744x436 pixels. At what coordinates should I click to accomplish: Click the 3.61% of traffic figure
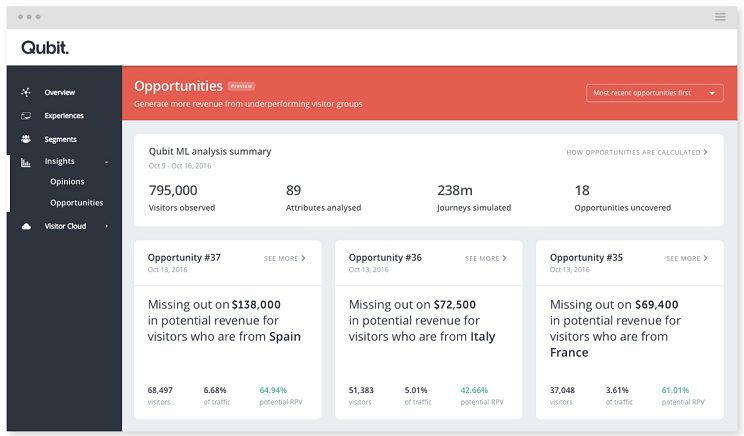coord(617,390)
